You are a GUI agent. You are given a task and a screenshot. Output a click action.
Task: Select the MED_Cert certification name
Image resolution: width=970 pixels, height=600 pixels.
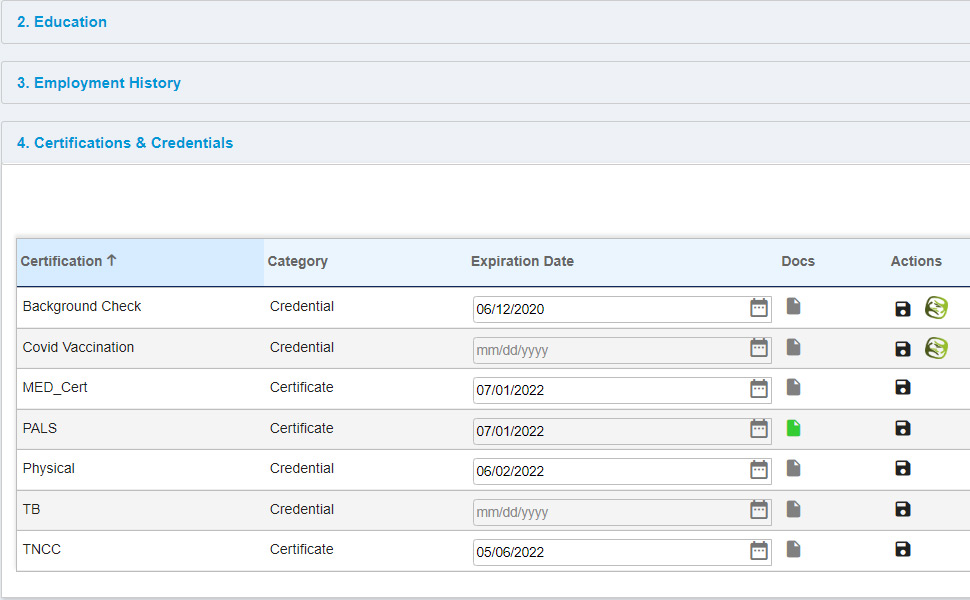tap(55, 388)
